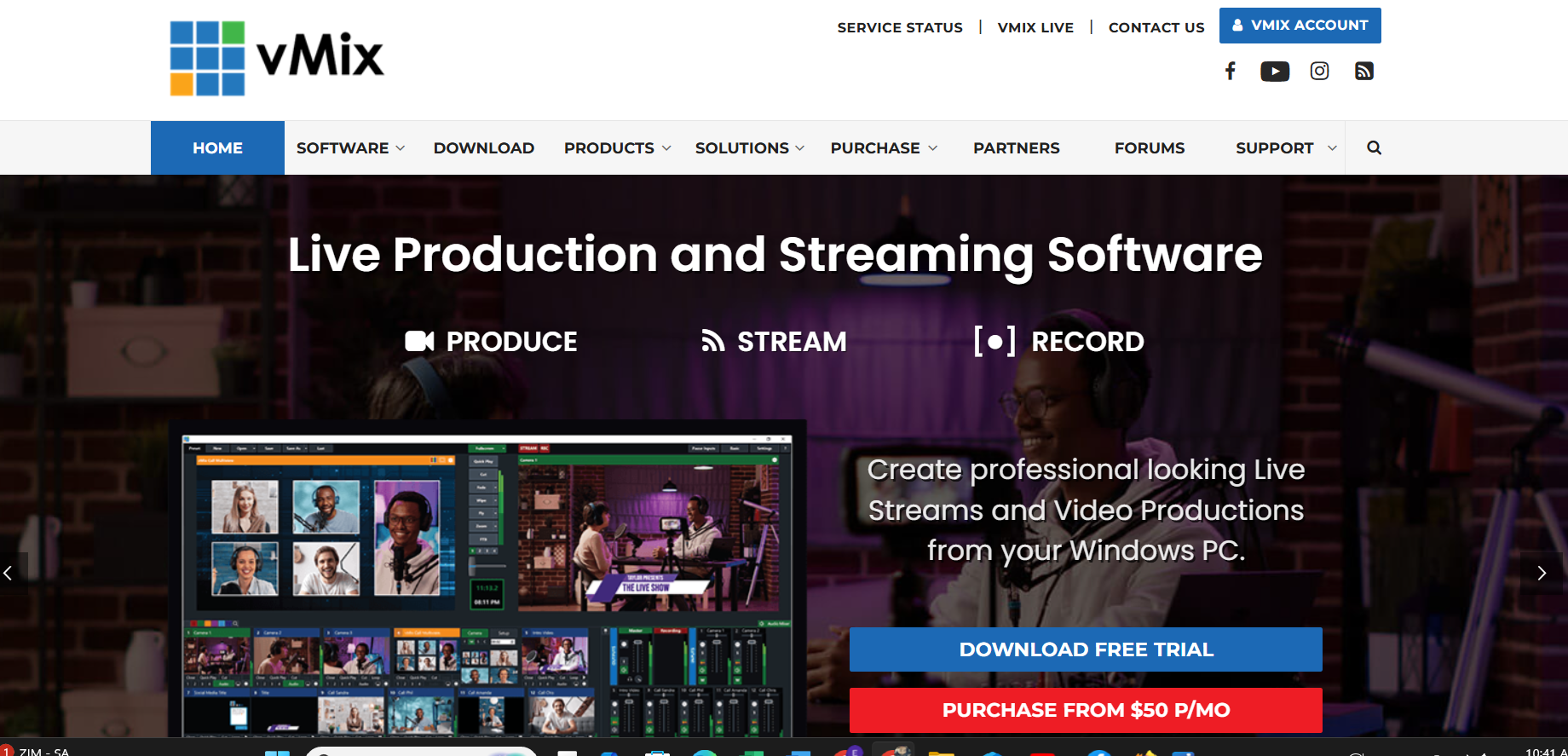1568x756 pixels.
Task: Open the Partners menu item
Action: point(1017,147)
